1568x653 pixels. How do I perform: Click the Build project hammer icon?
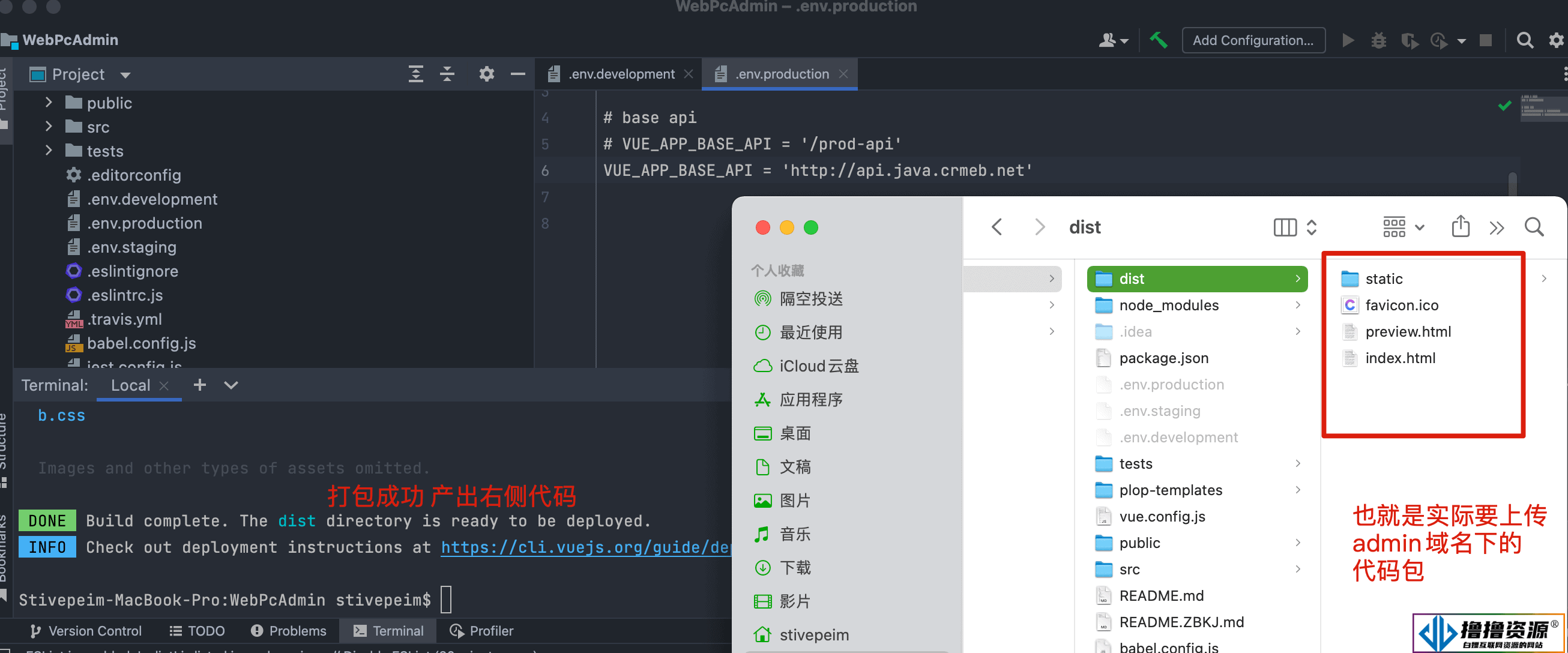click(x=1158, y=40)
